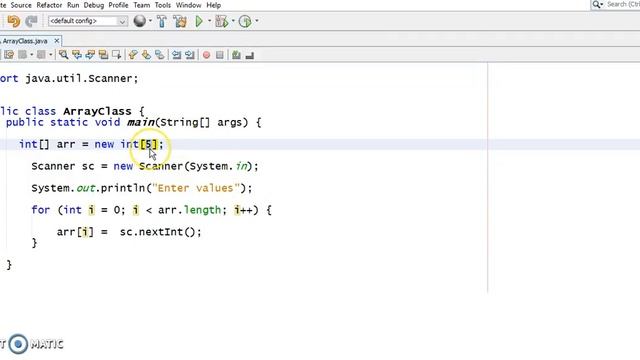
Task: Open the Refactor menu
Action: [49, 5]
